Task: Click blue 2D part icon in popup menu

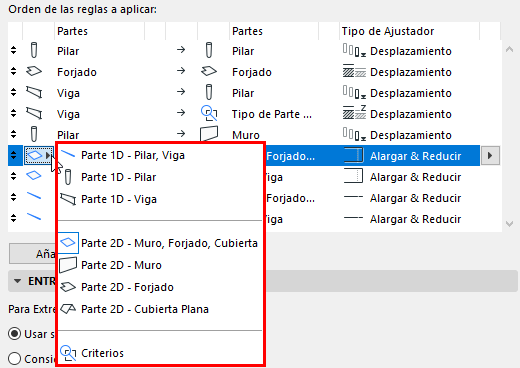Action: pos(68,243)
